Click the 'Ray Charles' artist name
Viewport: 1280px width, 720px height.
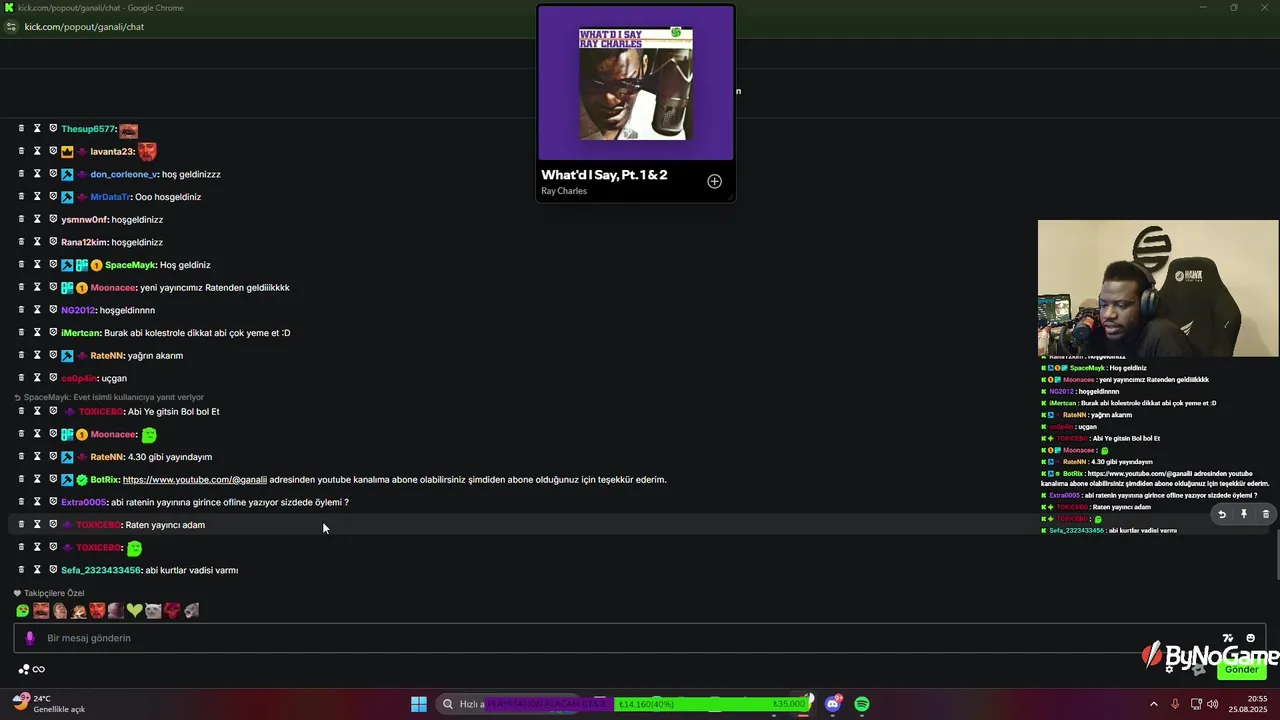[564, 191]
